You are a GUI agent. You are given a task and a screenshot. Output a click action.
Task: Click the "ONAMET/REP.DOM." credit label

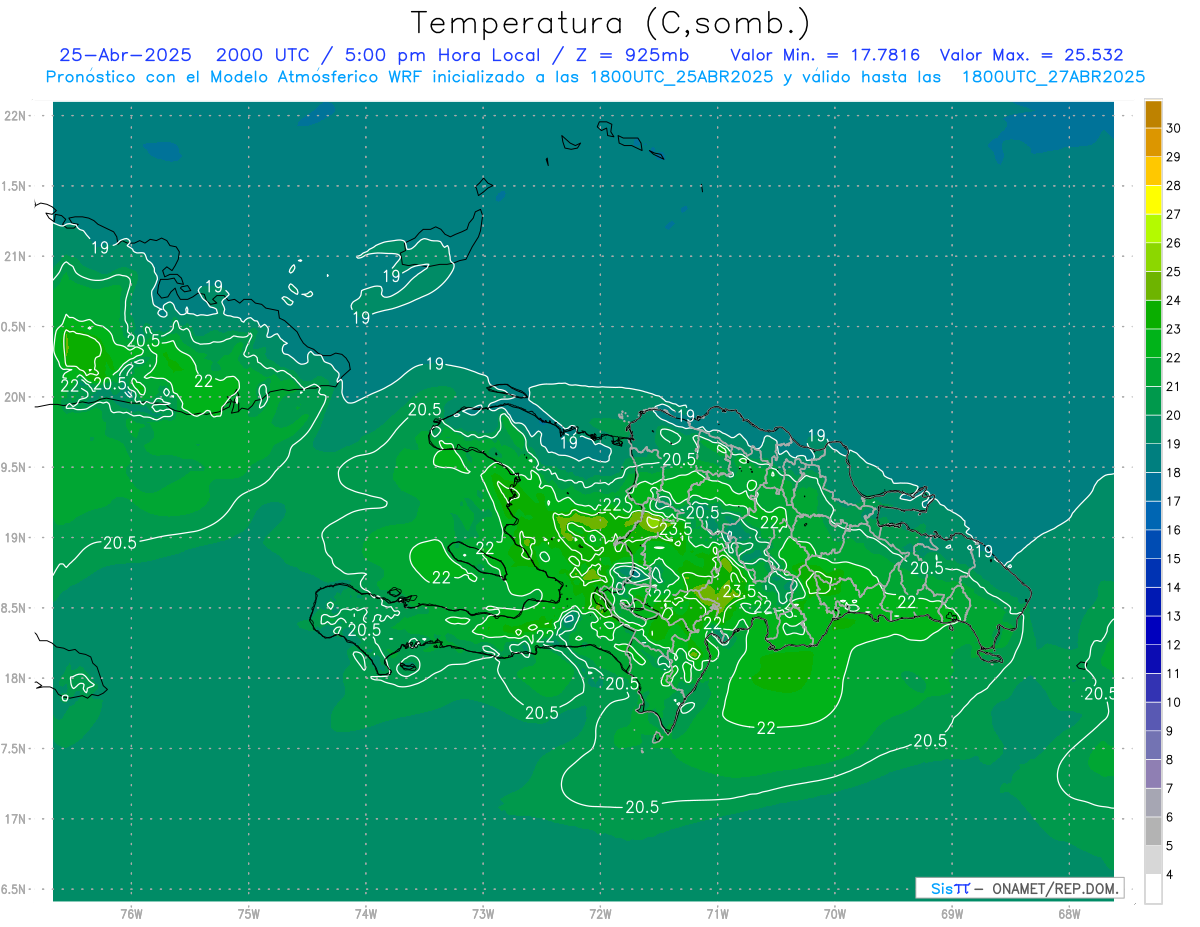click(x=1054, y=888)
